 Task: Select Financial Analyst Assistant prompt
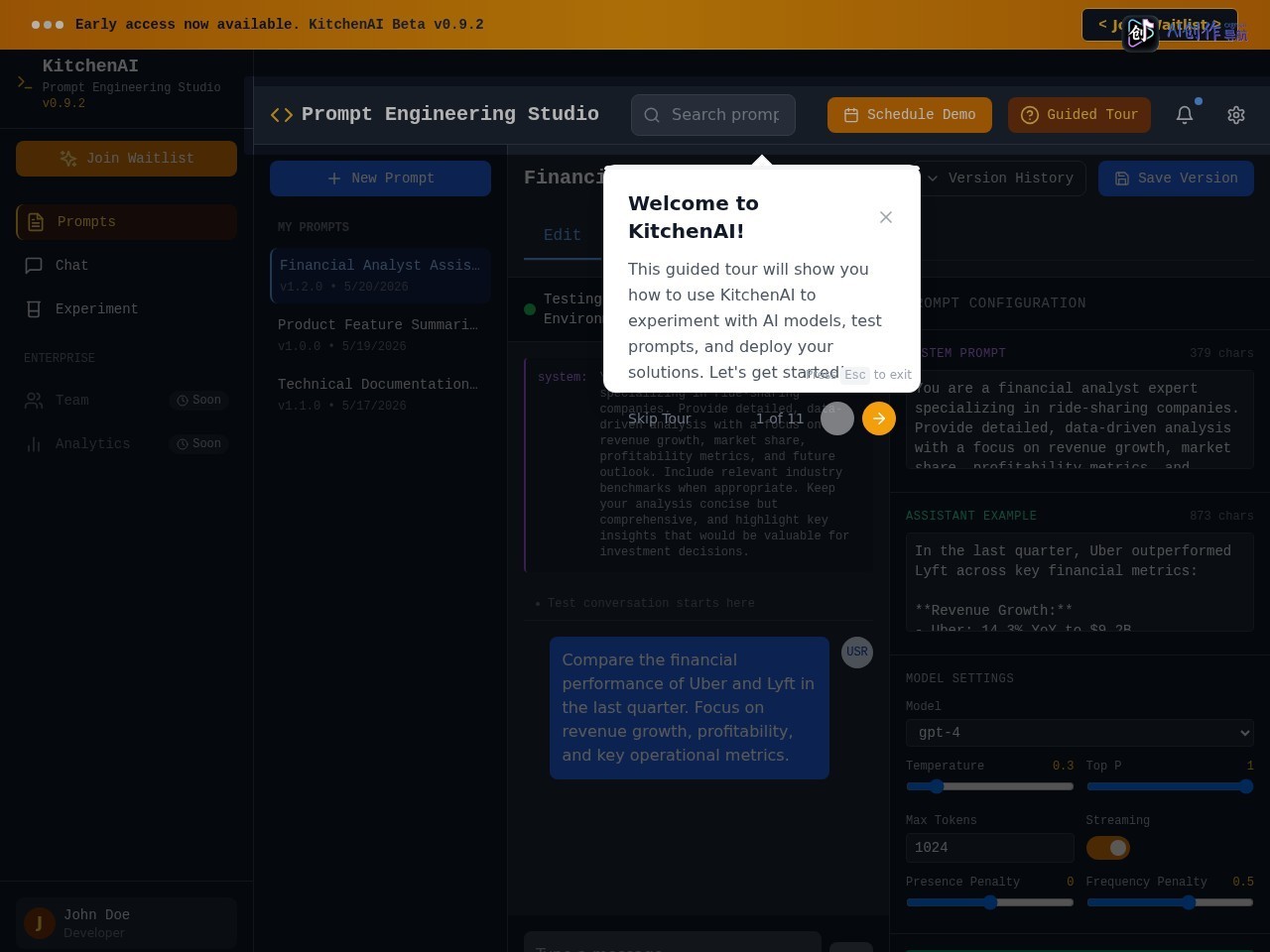(380, 276)
